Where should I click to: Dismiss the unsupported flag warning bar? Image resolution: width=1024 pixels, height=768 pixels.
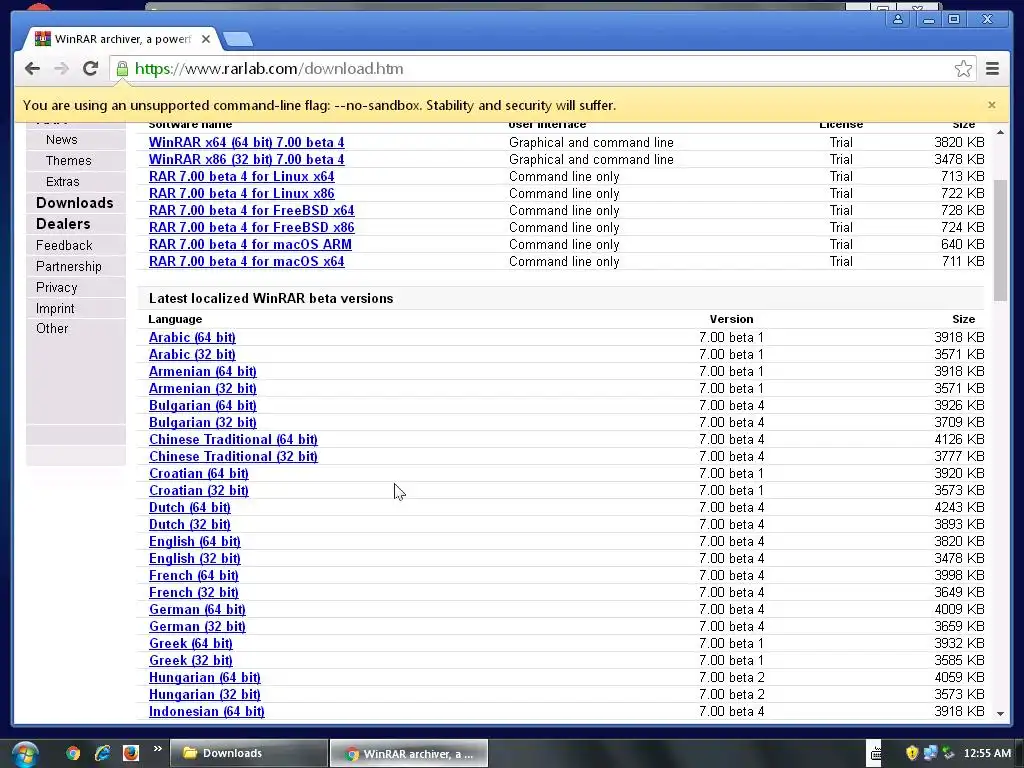point(992,104)
